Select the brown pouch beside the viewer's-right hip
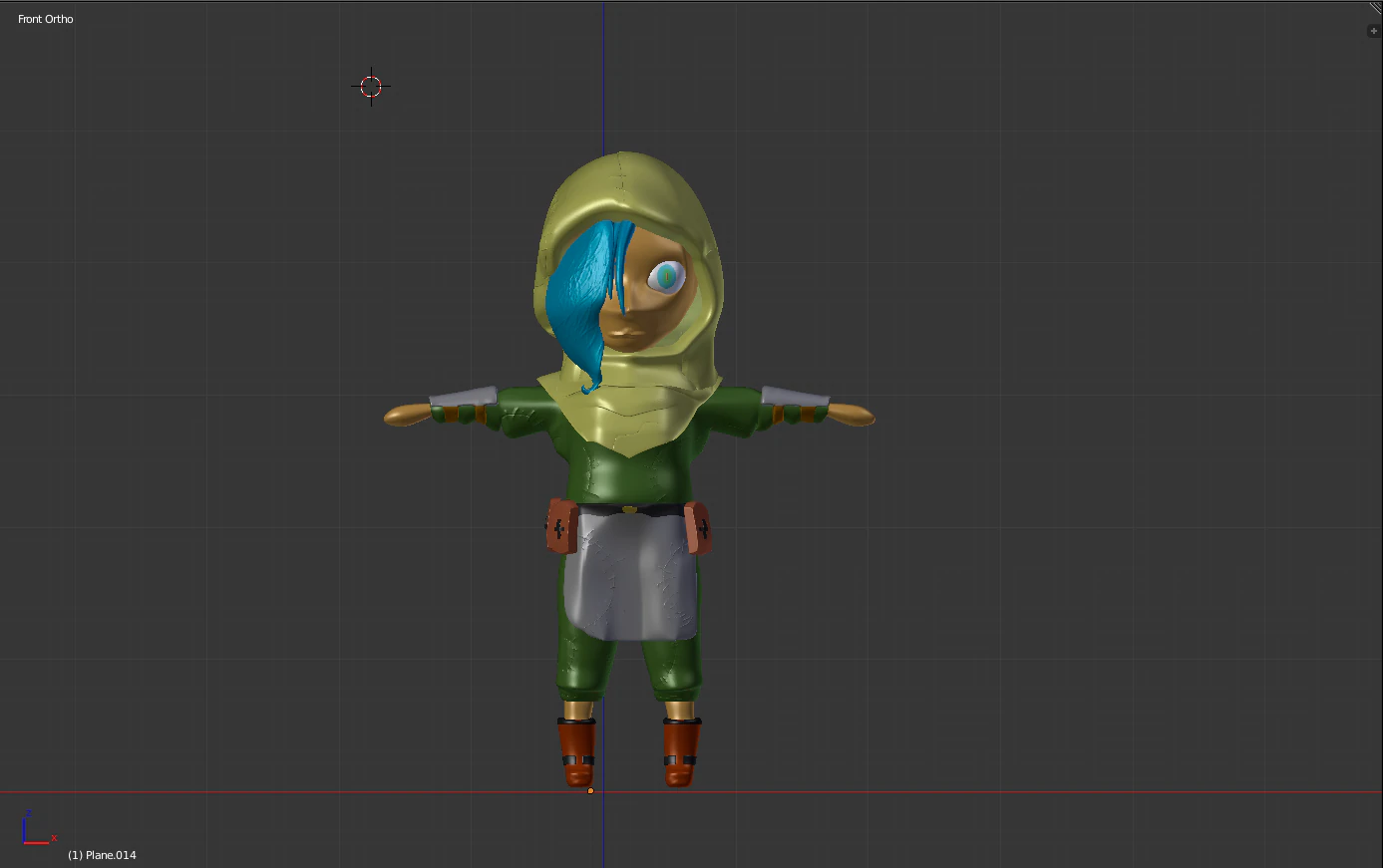1383x868 pixels. 698,527
